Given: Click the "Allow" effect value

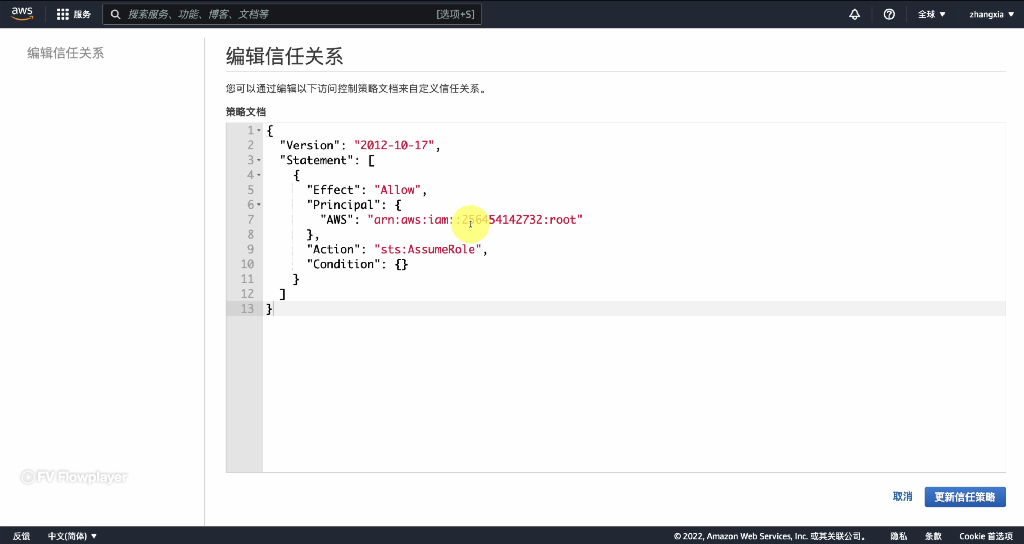Looking at the screenshot, I should pos(398,189).
